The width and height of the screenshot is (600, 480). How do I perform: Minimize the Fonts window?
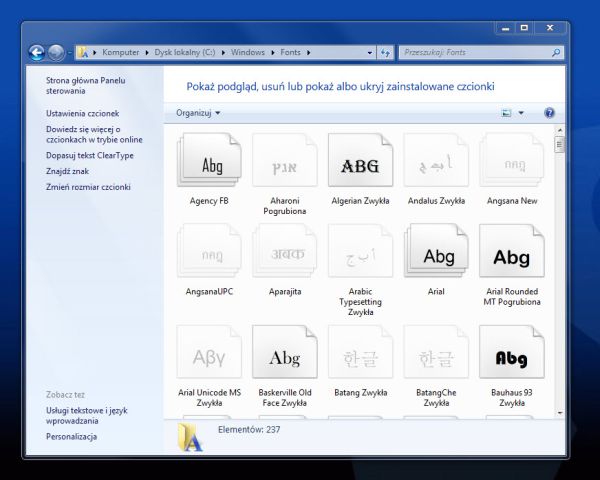(506, 28)
